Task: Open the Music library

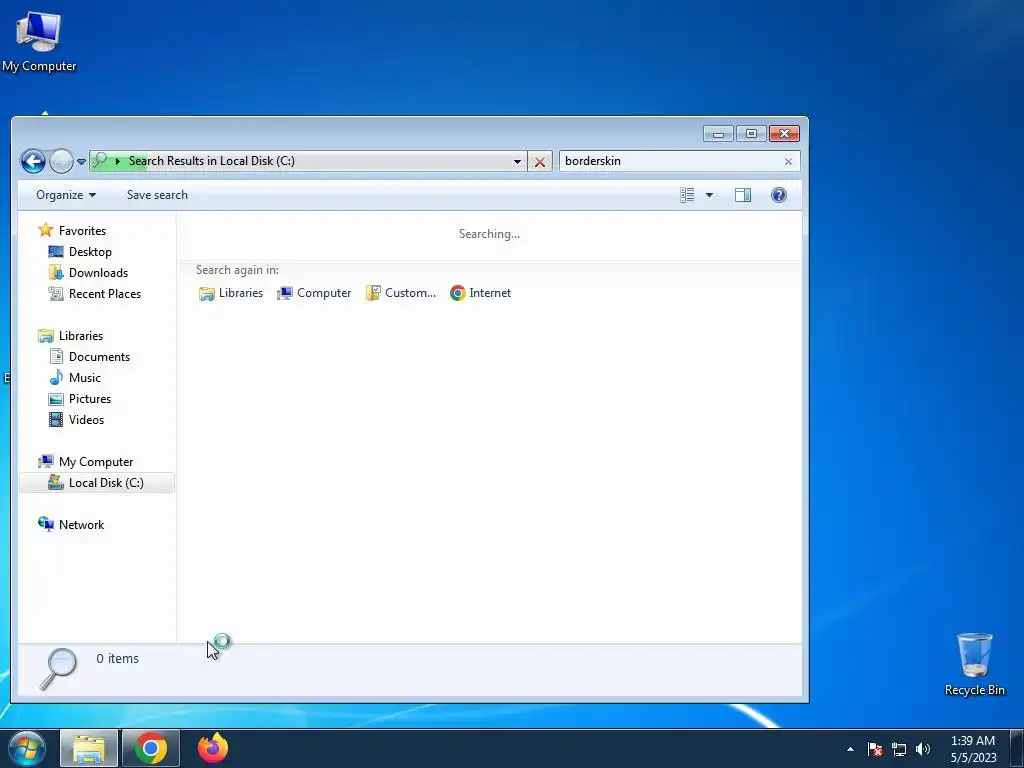Action: [85, 377]
